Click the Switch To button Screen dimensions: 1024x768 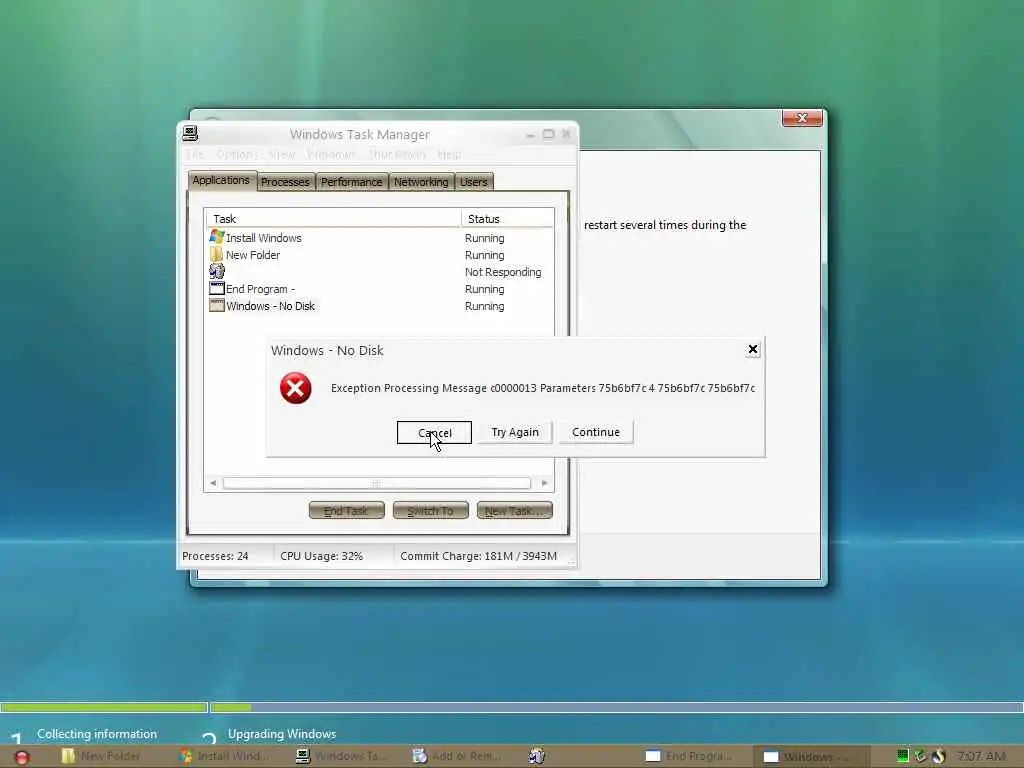pyautogui.click(x=430, y=511)
